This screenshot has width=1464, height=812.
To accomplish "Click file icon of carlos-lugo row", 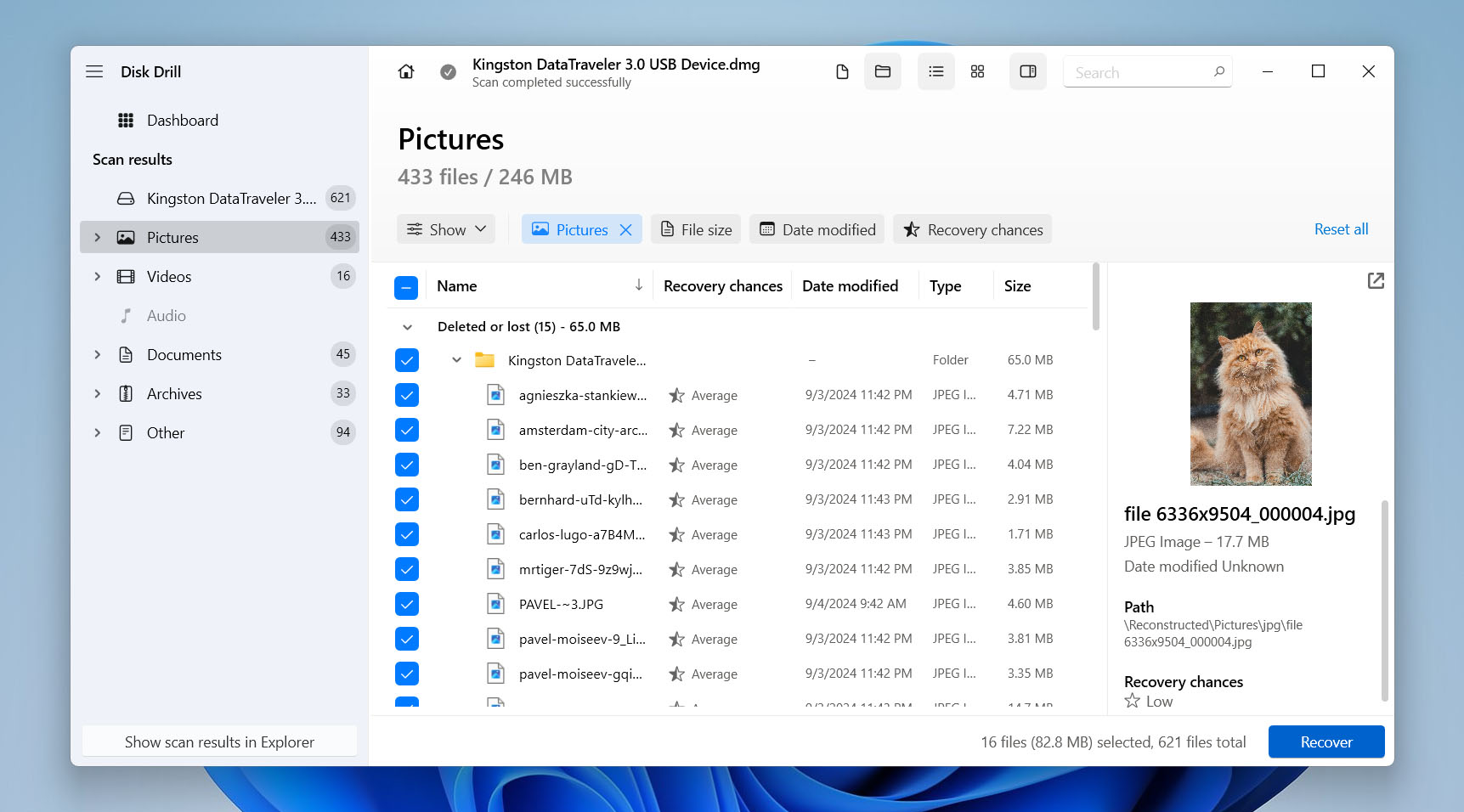I will [x=495, y=534].
